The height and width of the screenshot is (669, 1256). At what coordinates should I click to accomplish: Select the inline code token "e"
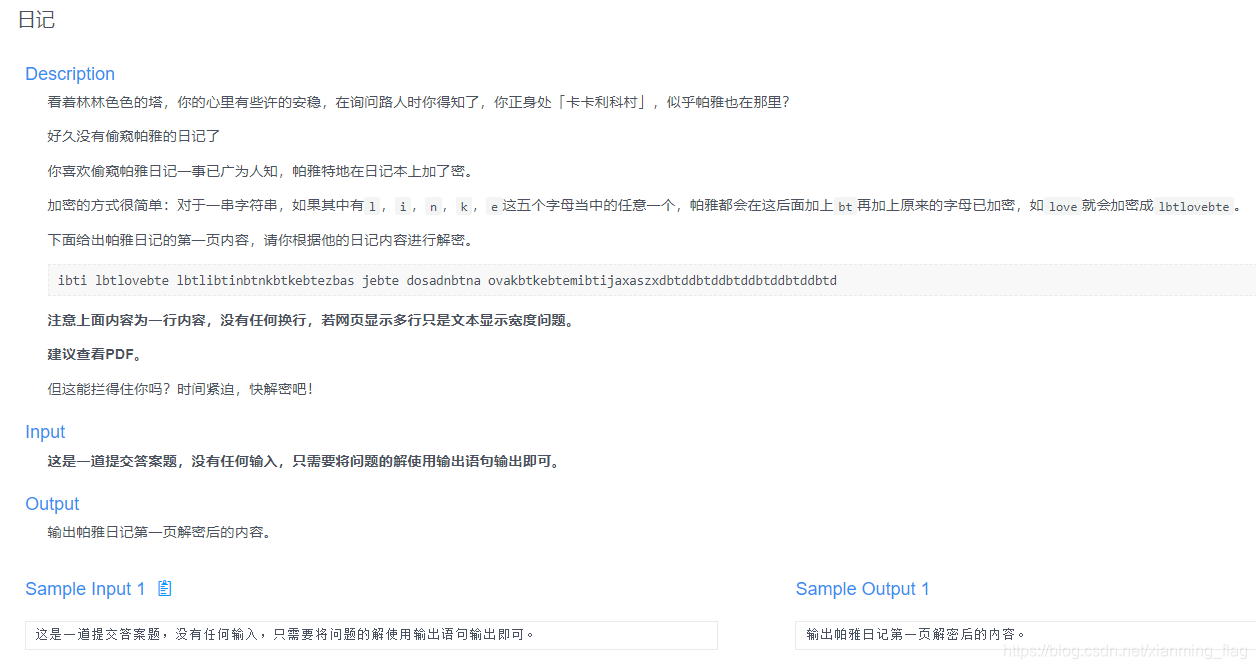point(492,206)
